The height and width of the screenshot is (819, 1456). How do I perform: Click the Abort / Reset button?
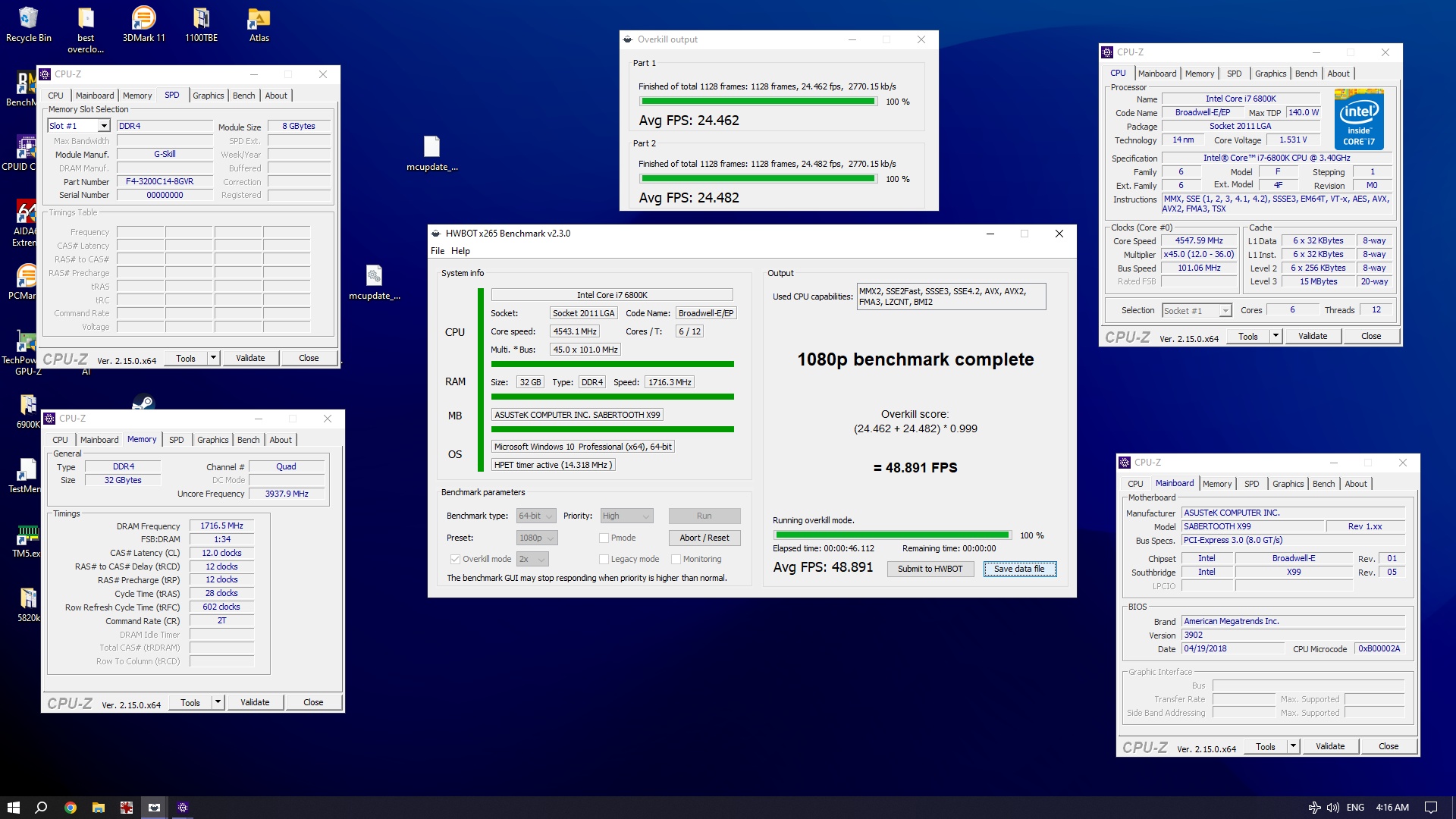(704, 538)
